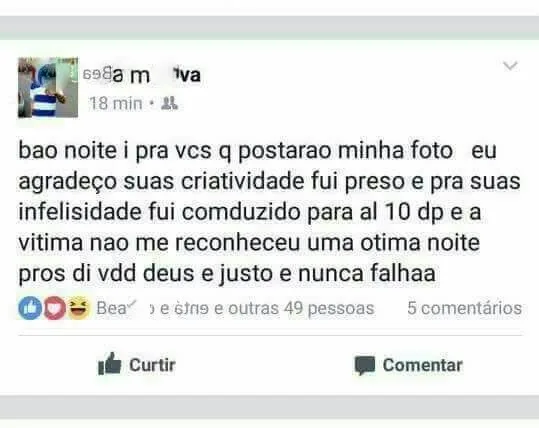Click the Bea name in reactions summary
This screenshot has width=539, height=428.
(111, 308)
